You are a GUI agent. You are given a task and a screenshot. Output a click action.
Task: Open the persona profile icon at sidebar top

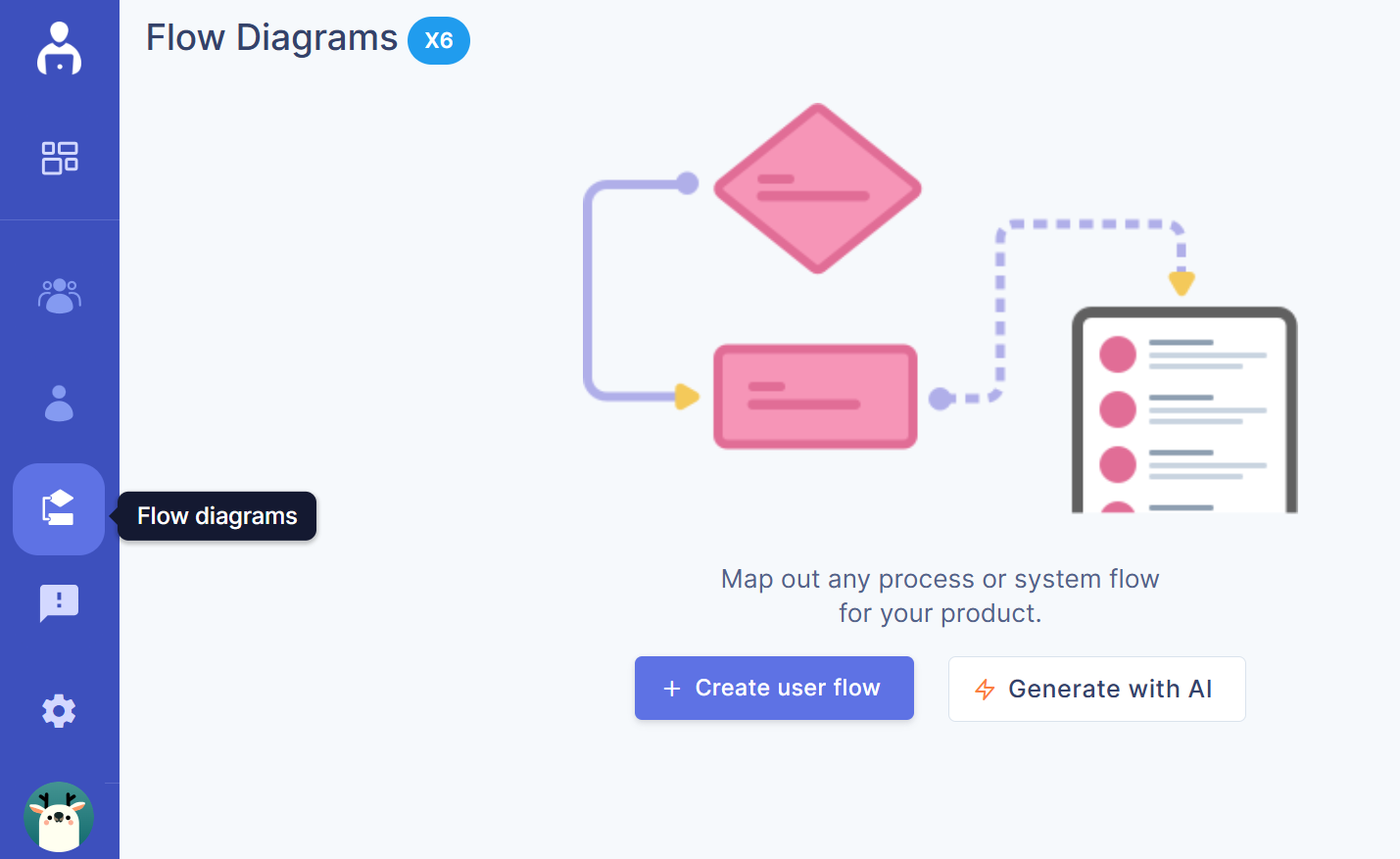pos(59,49)
